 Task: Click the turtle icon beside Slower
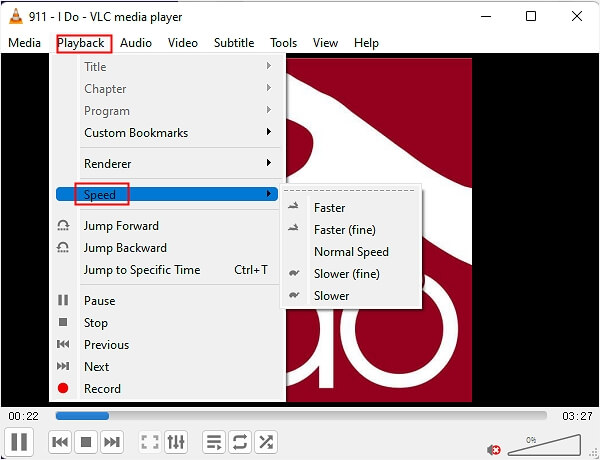pos(294,295)
